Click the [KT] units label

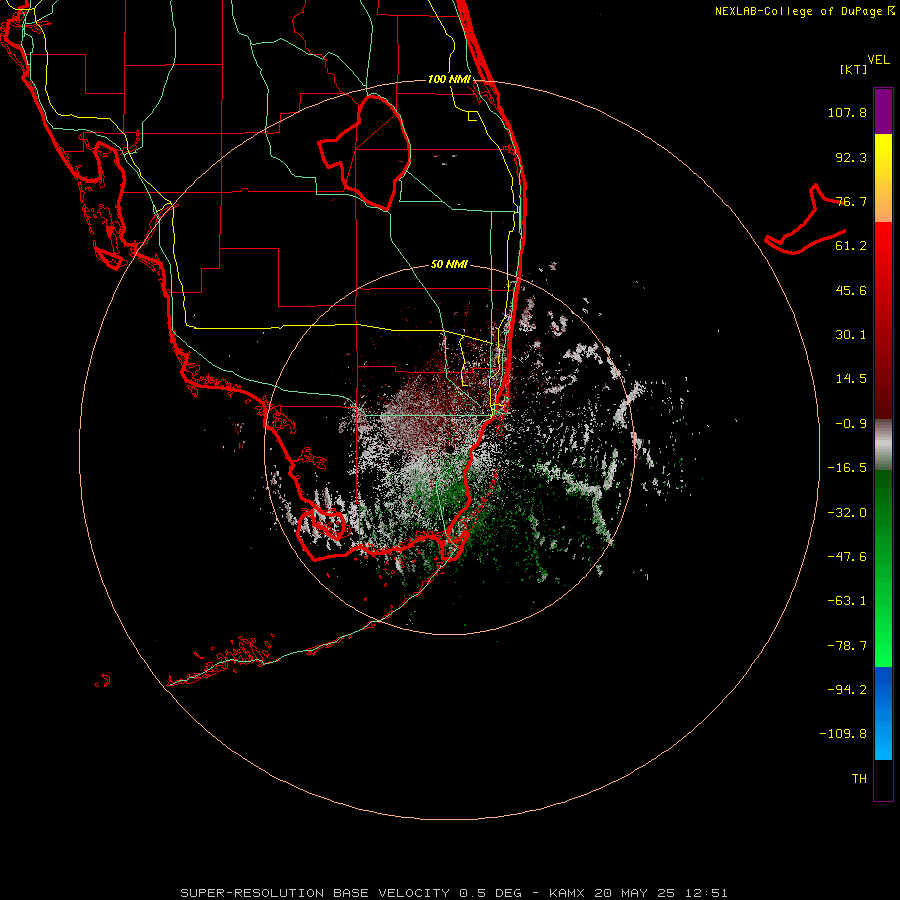click(x=854, y=69)
